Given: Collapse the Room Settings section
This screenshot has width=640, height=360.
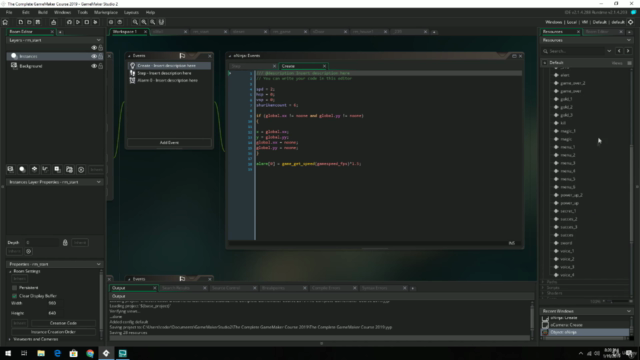Looking at the screenshot, I should pyautogui.click(x=10, y=271).
